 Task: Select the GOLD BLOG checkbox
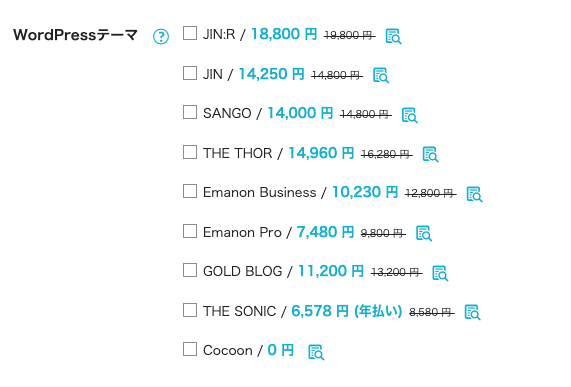pyautogui.click(x=190, y=270)
